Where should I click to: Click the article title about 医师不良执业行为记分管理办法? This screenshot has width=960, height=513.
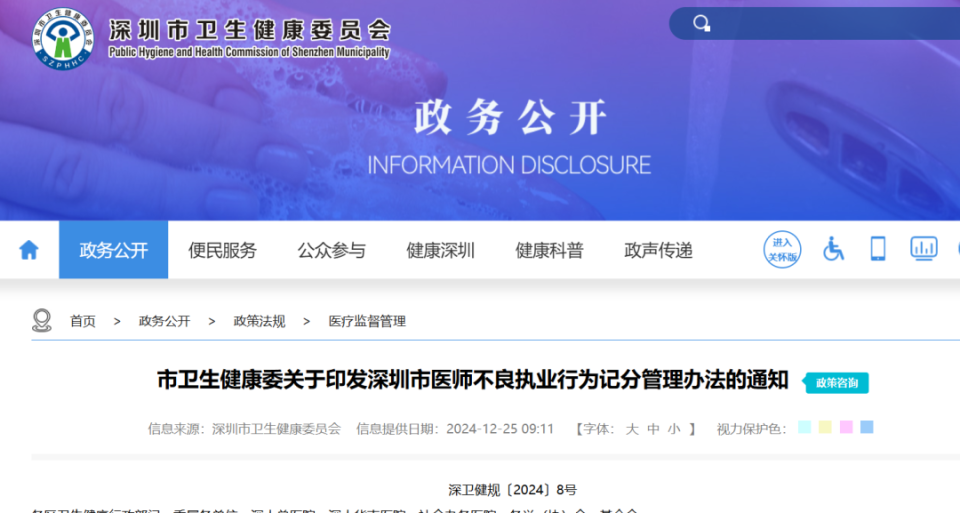click(x=473, y=380)
